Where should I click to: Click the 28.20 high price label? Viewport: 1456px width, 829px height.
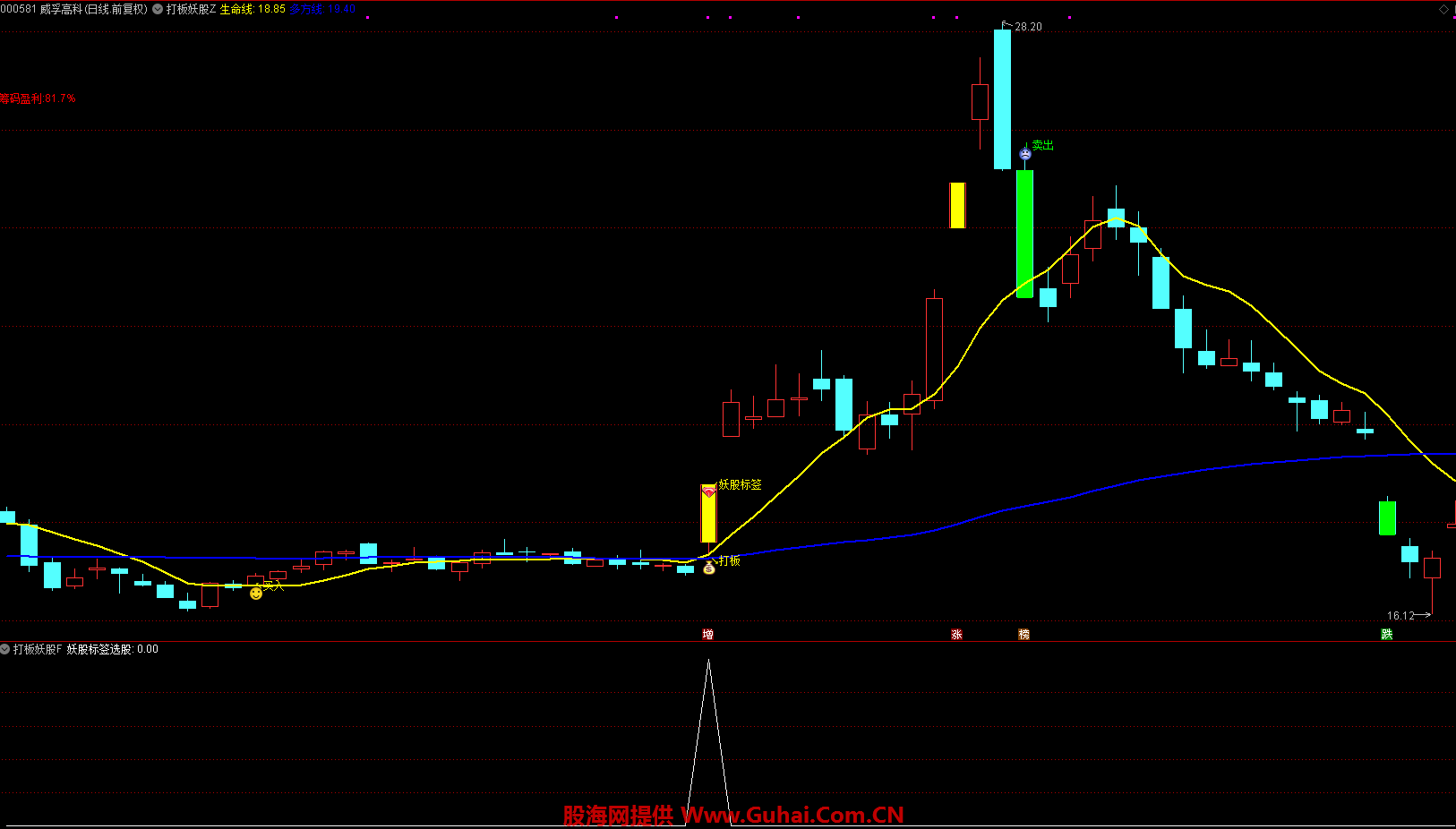1028,27
